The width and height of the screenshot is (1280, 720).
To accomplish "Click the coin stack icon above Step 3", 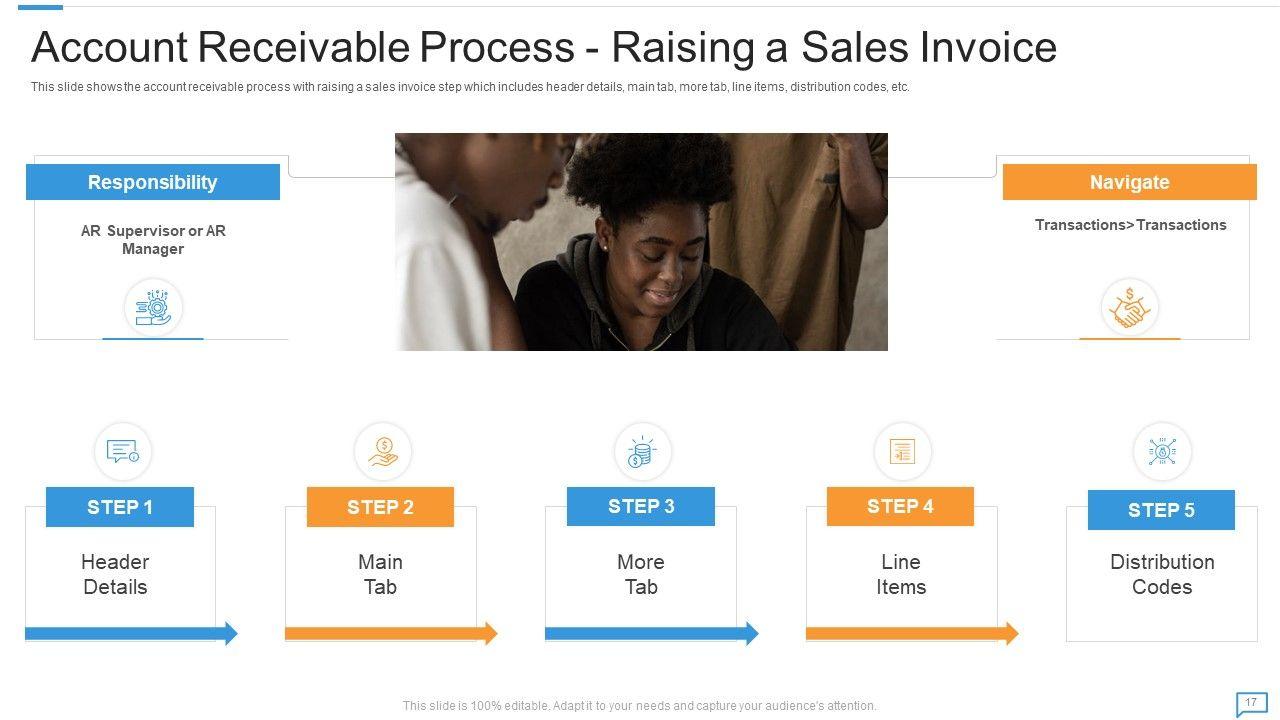I will [x=641, y=452].
